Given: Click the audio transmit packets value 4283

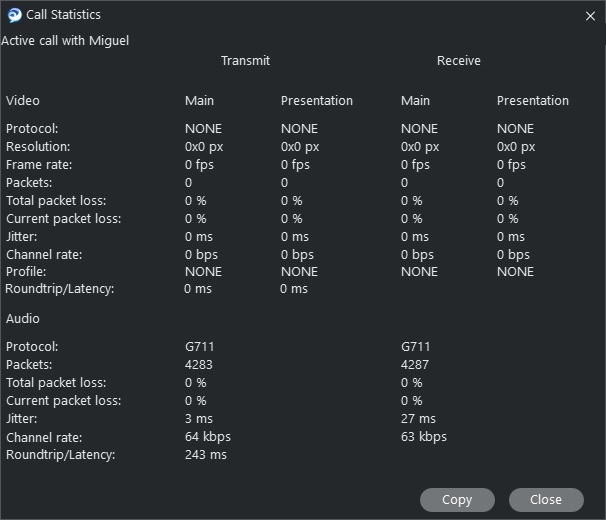Looking at the screenshot, I should [199, 365].
